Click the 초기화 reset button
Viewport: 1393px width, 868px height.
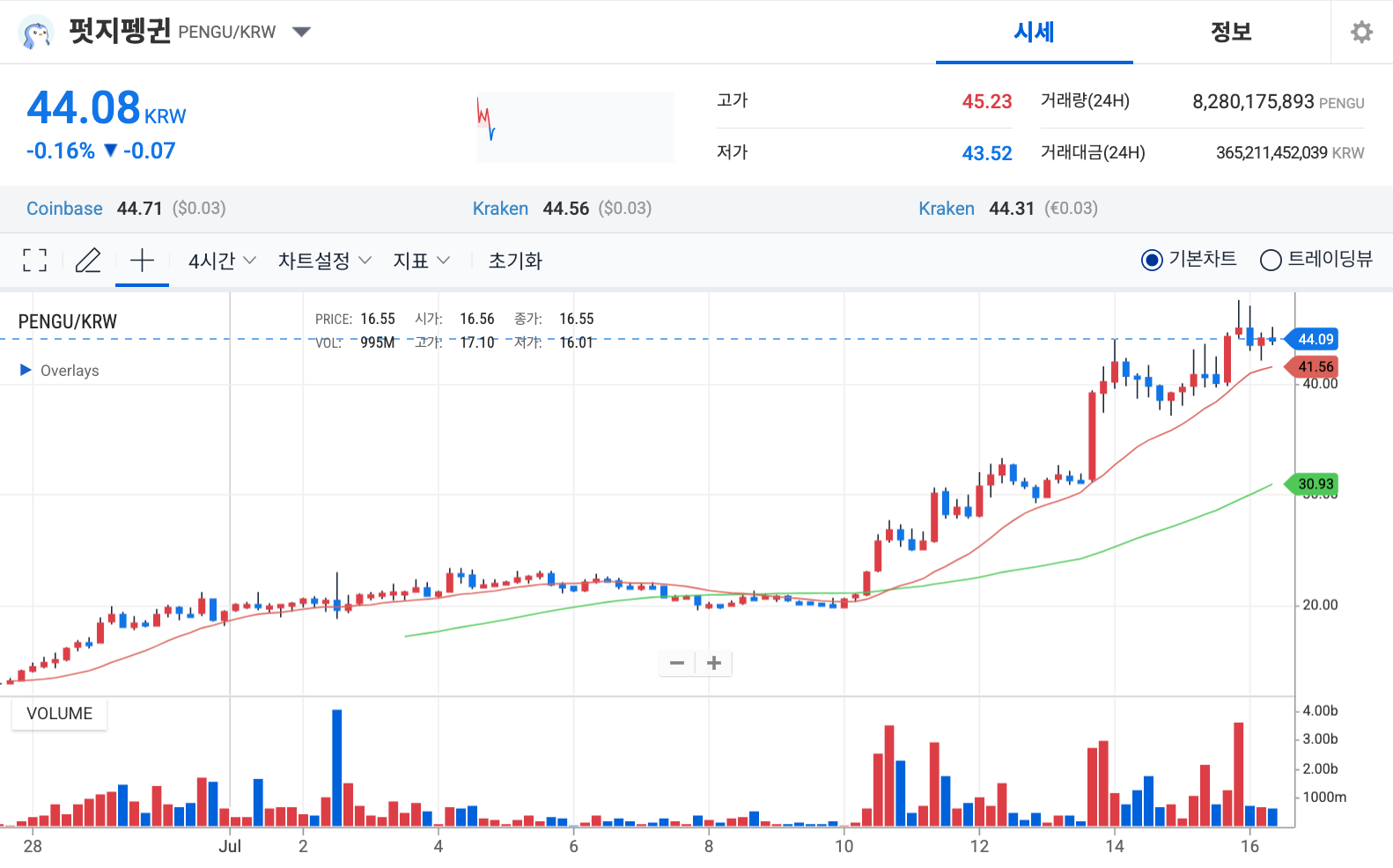click(x=515, y=261)
